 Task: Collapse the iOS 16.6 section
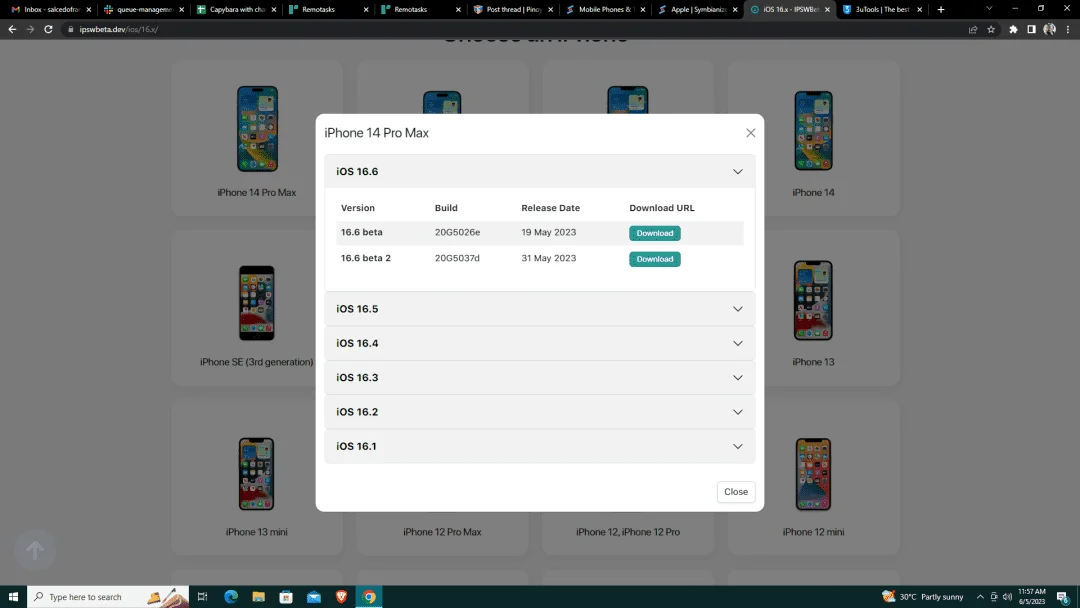(x=539, y=171)
